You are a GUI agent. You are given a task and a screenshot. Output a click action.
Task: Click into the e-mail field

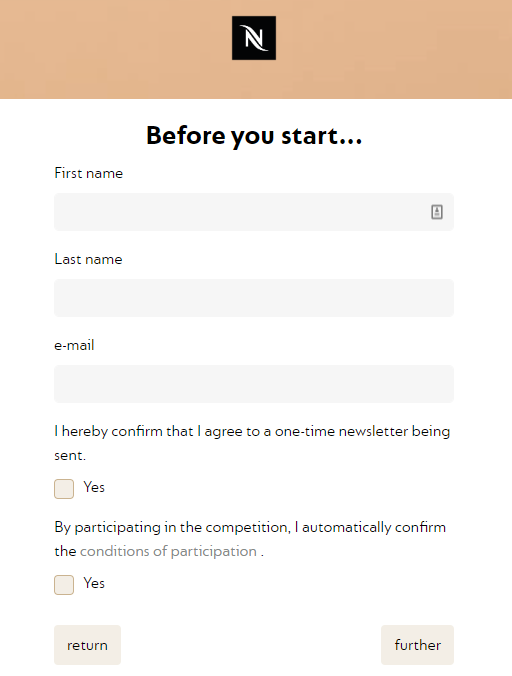(254, 384)
